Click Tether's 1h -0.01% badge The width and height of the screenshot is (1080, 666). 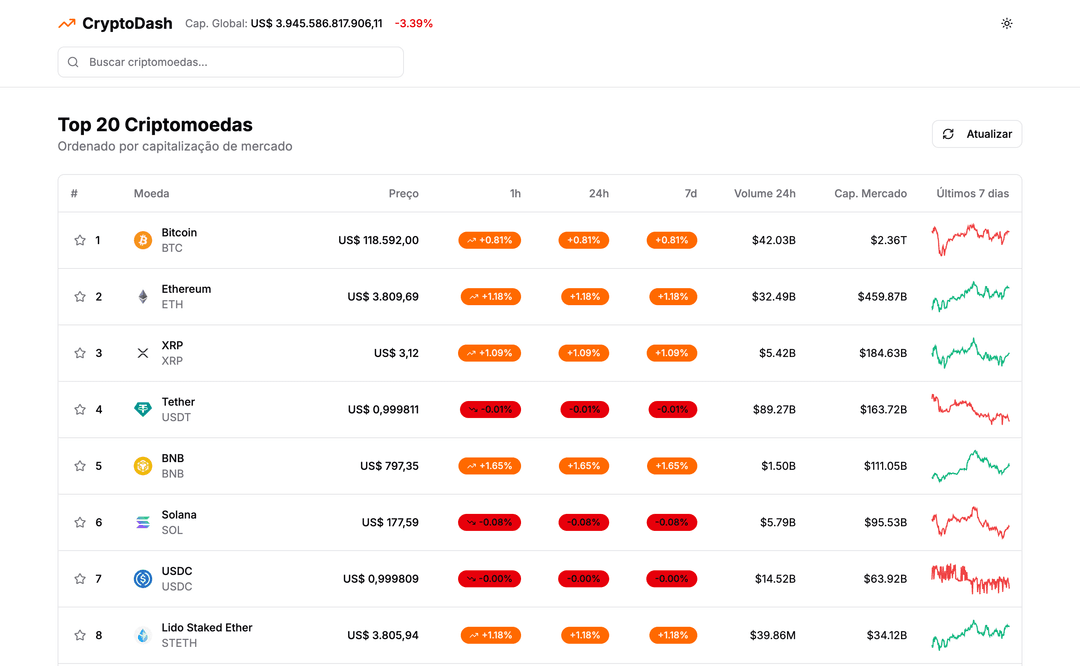pyautogui.click(x=490, y=410)
